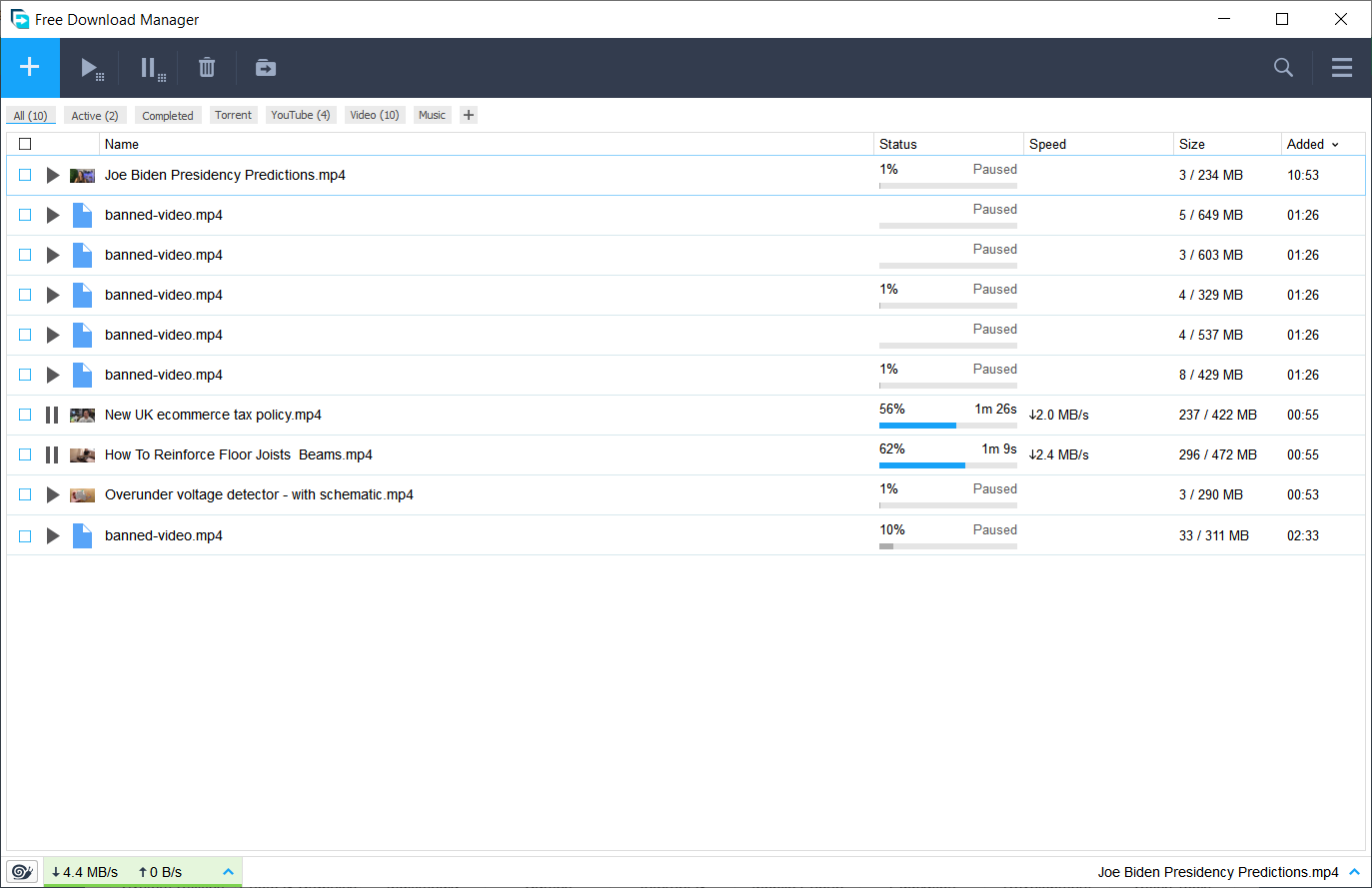Click the 56% progress bar of UK ecommerce download
Viewport: 1372px width, 888px height.
(948, 426)
